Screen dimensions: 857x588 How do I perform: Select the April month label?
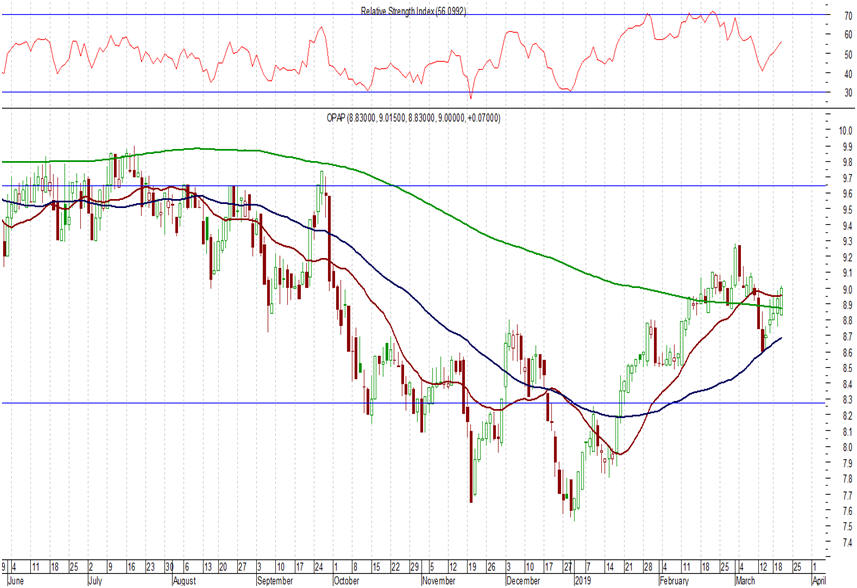(819, 580)
